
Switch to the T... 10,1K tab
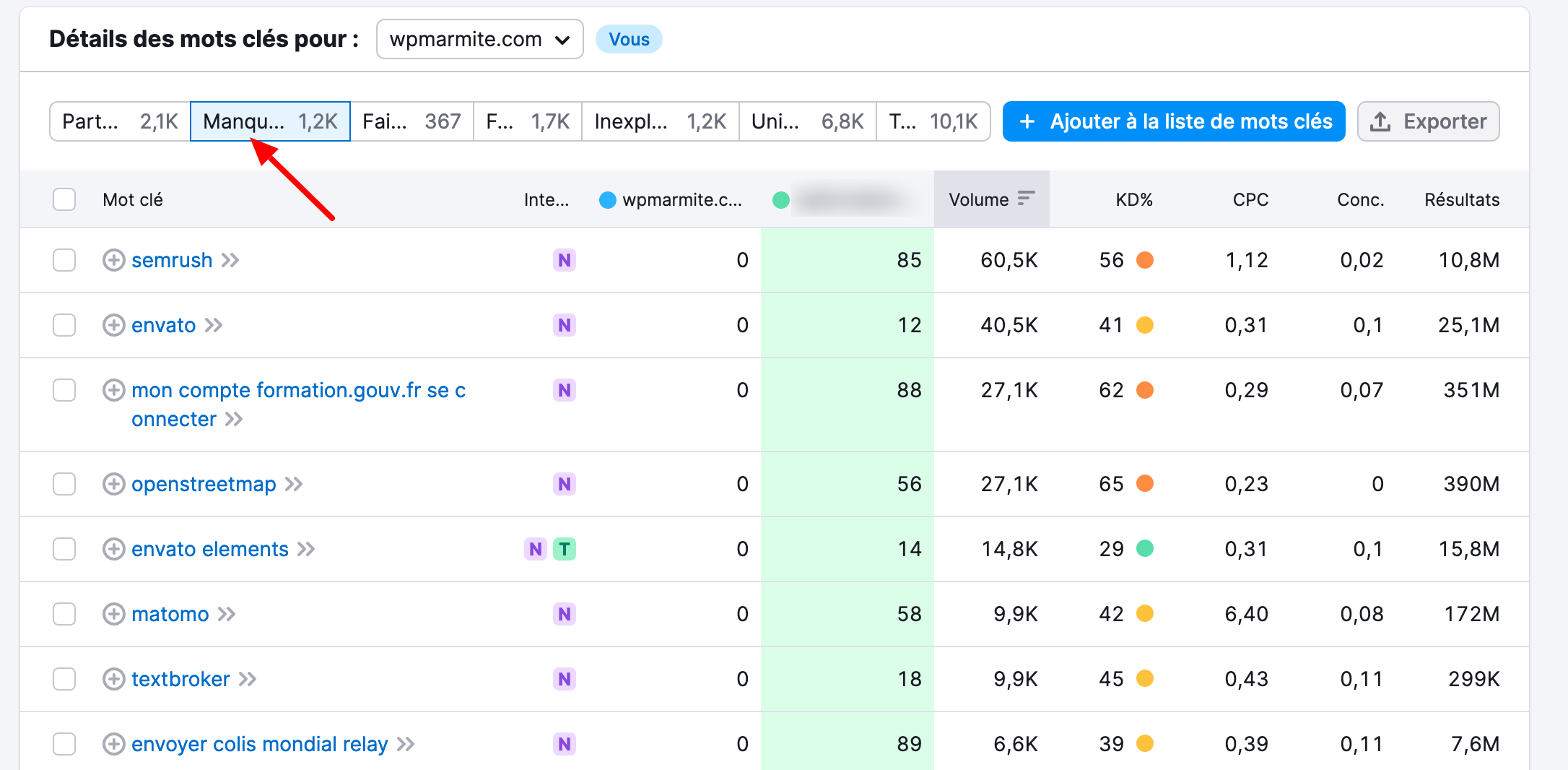[933, 121]
